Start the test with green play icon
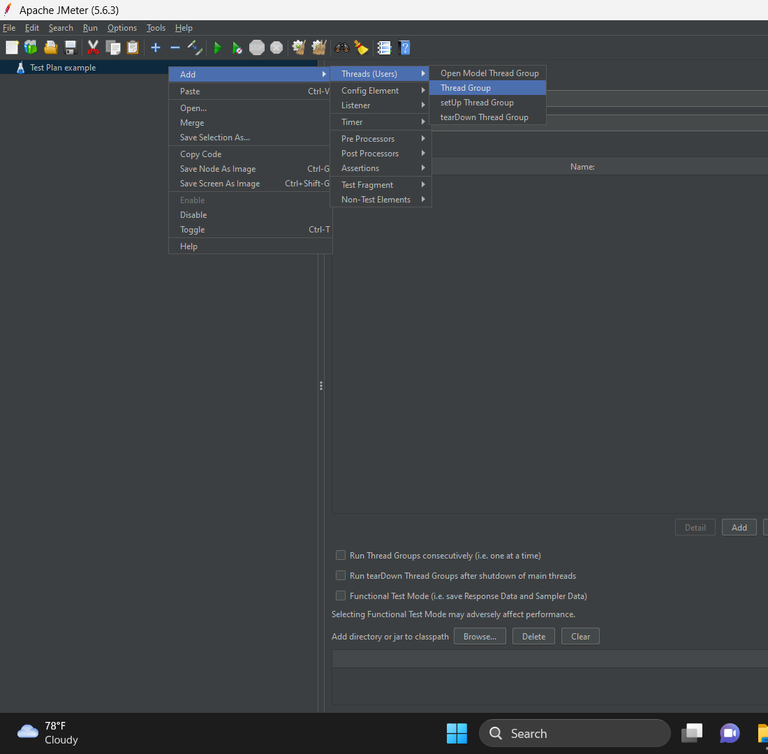768x754 pixels. click(x=218, y=48)
